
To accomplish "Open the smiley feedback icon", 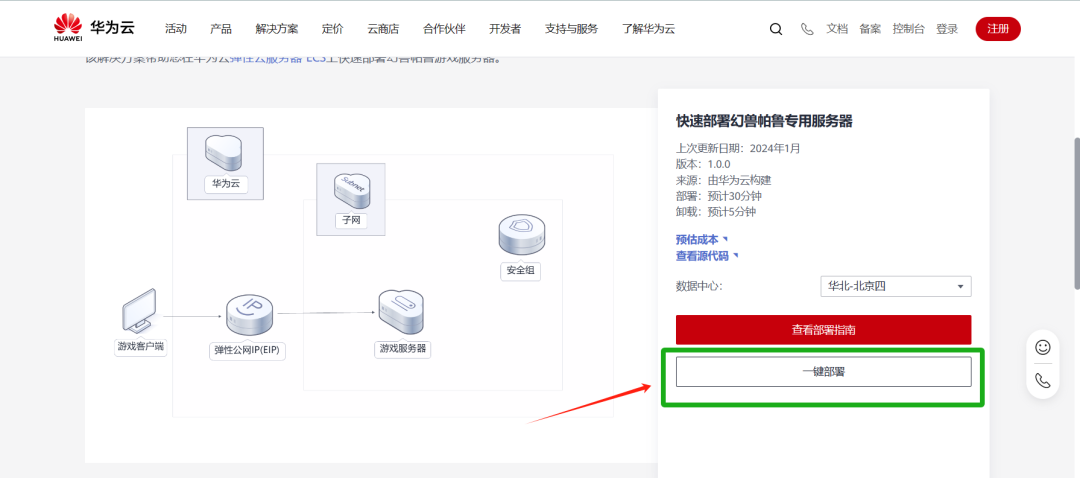I will (1042, 347).
